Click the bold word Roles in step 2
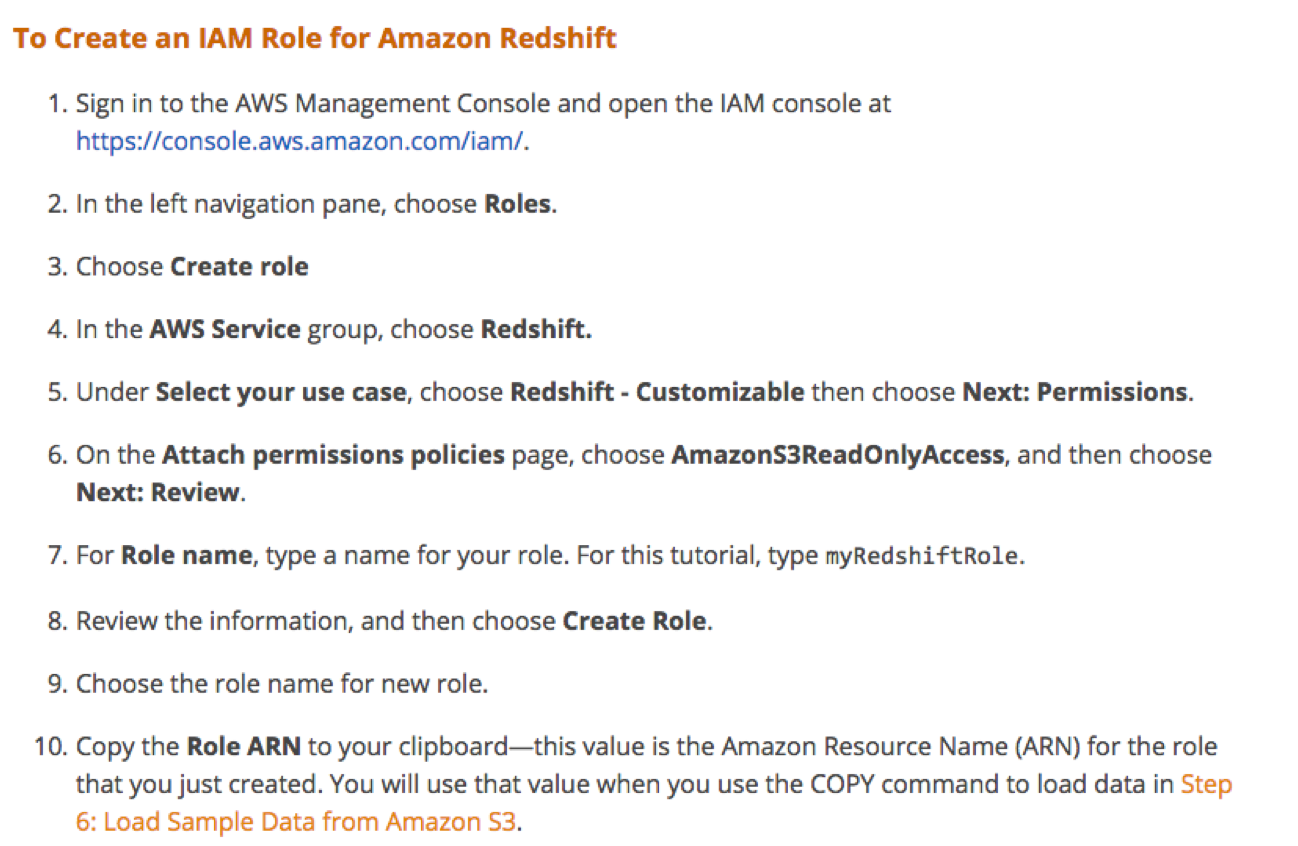This screenshot has width=1298, height=846. [x=517, y=205]
